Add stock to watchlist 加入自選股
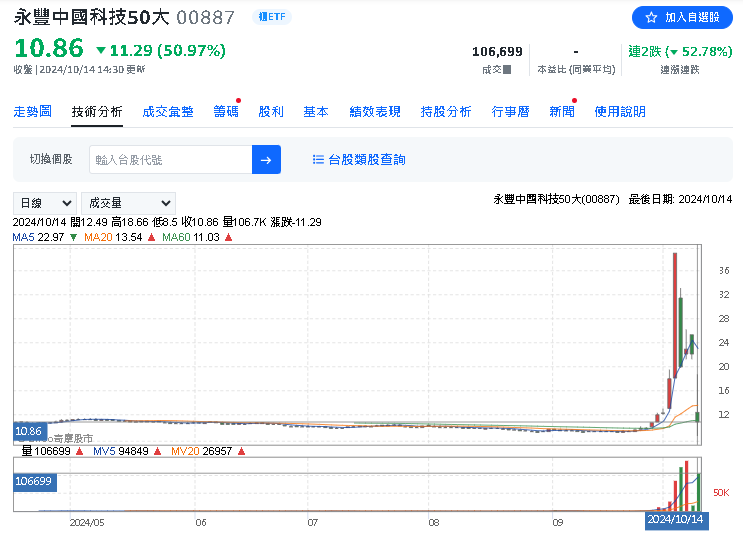This screenshot has height=536, width=743. (682, 18)
